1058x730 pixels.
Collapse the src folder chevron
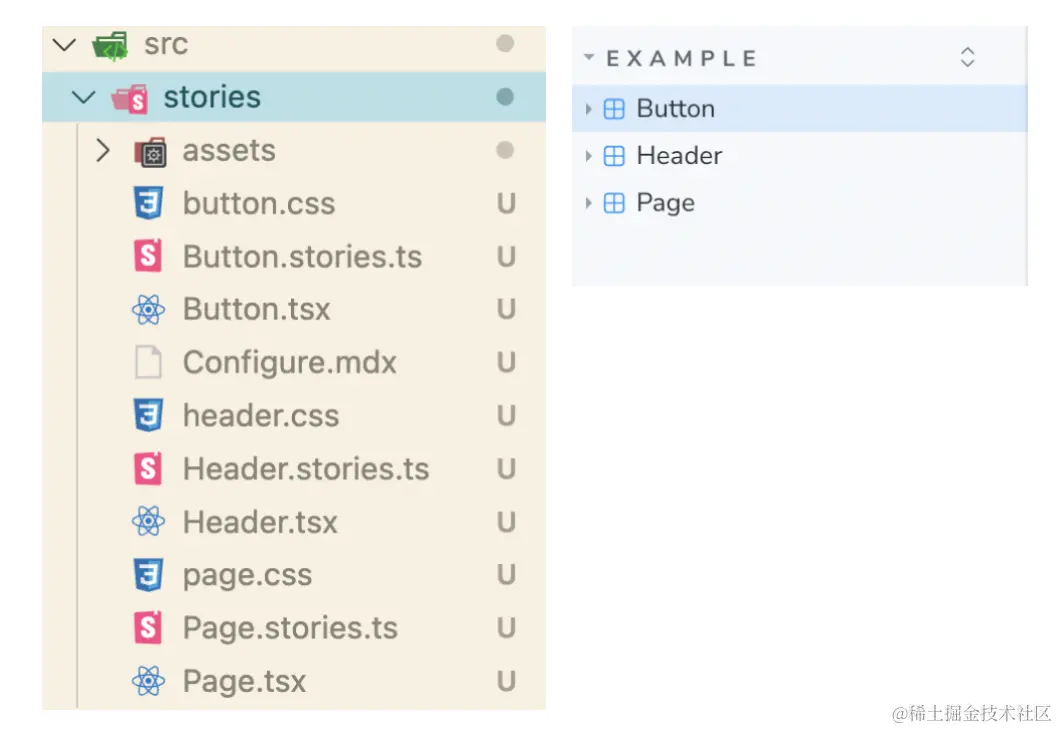click(65, 45)
